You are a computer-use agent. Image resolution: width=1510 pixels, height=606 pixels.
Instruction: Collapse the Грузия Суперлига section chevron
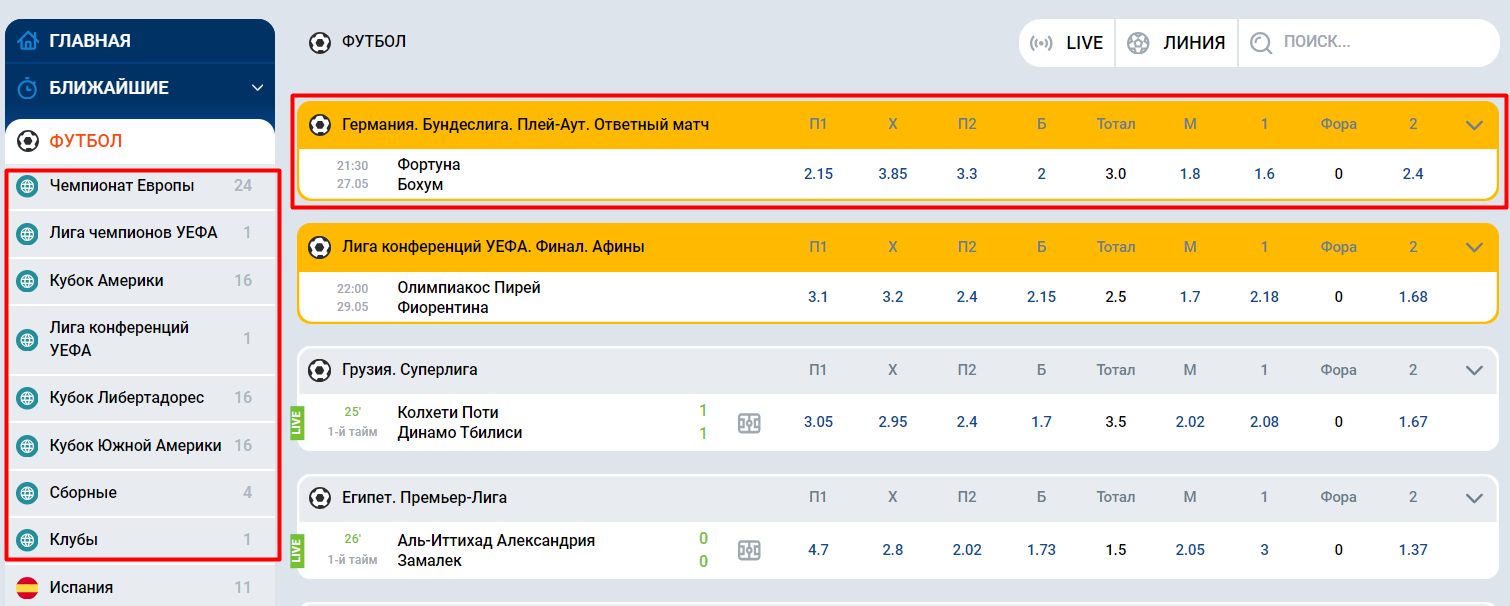[x=1474, y=370]
